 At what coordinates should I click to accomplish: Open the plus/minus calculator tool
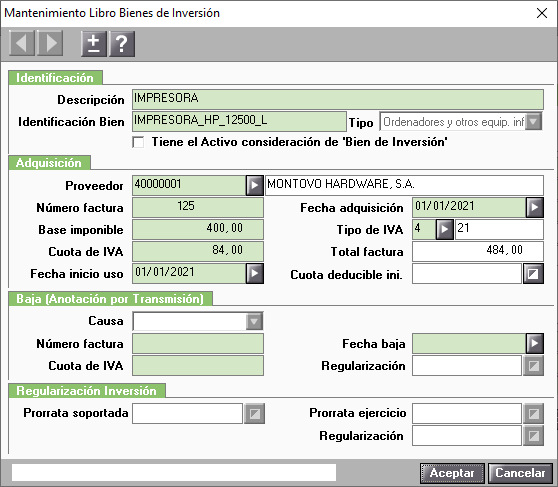pos(94,43)
